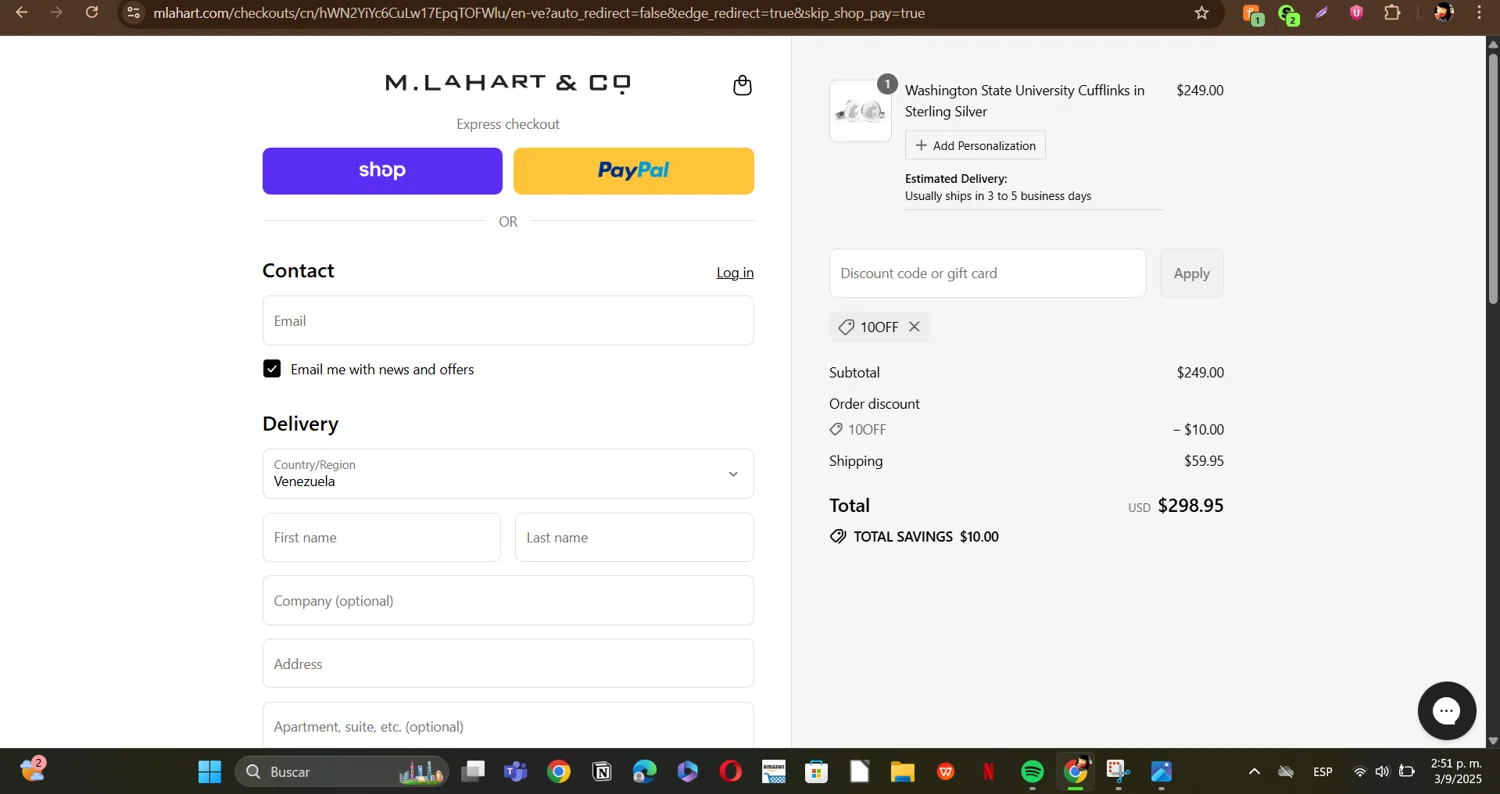Click Add Personalization button

975,145
